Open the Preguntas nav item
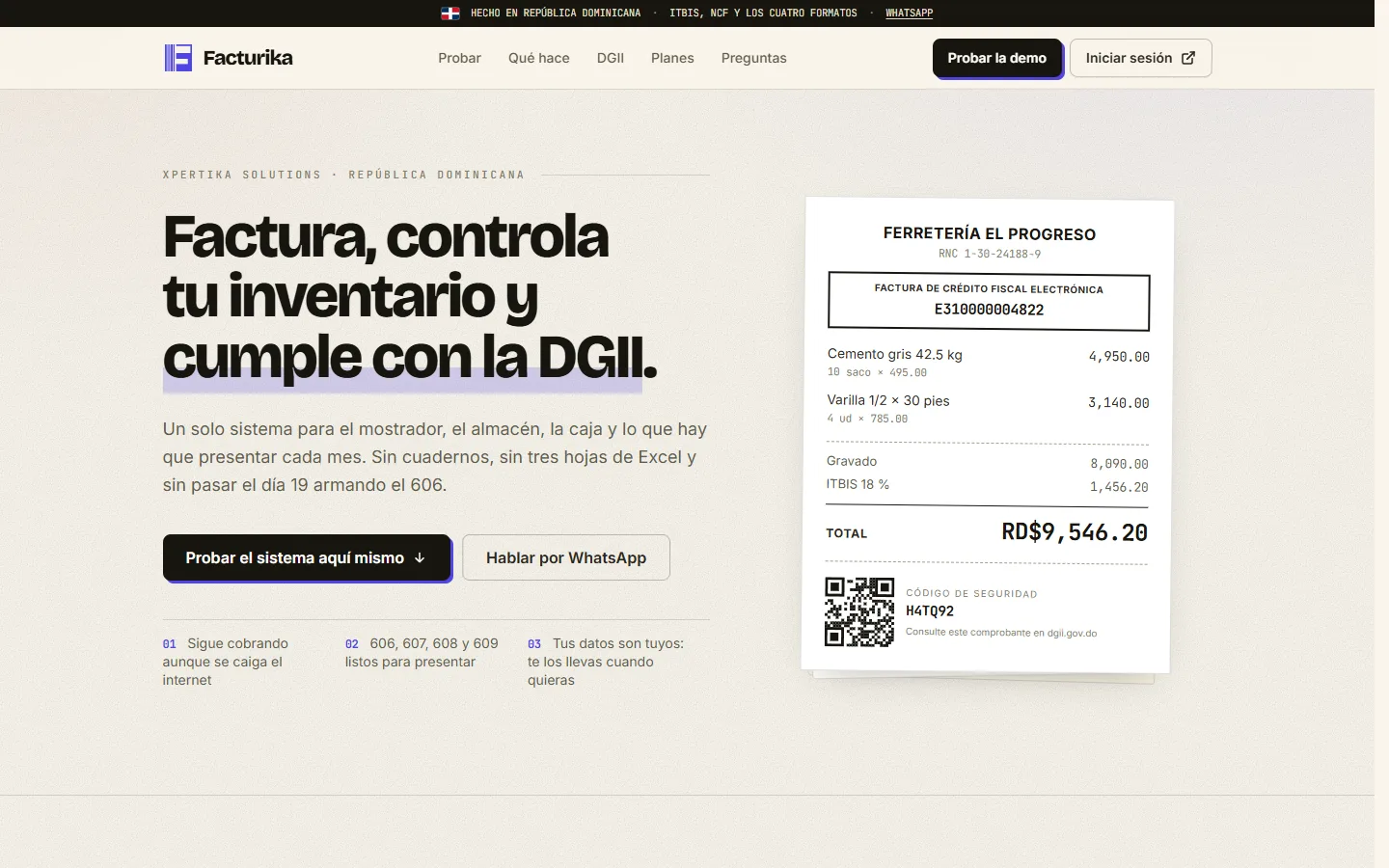Viewport: 1389px width, 868px height. 754,58
